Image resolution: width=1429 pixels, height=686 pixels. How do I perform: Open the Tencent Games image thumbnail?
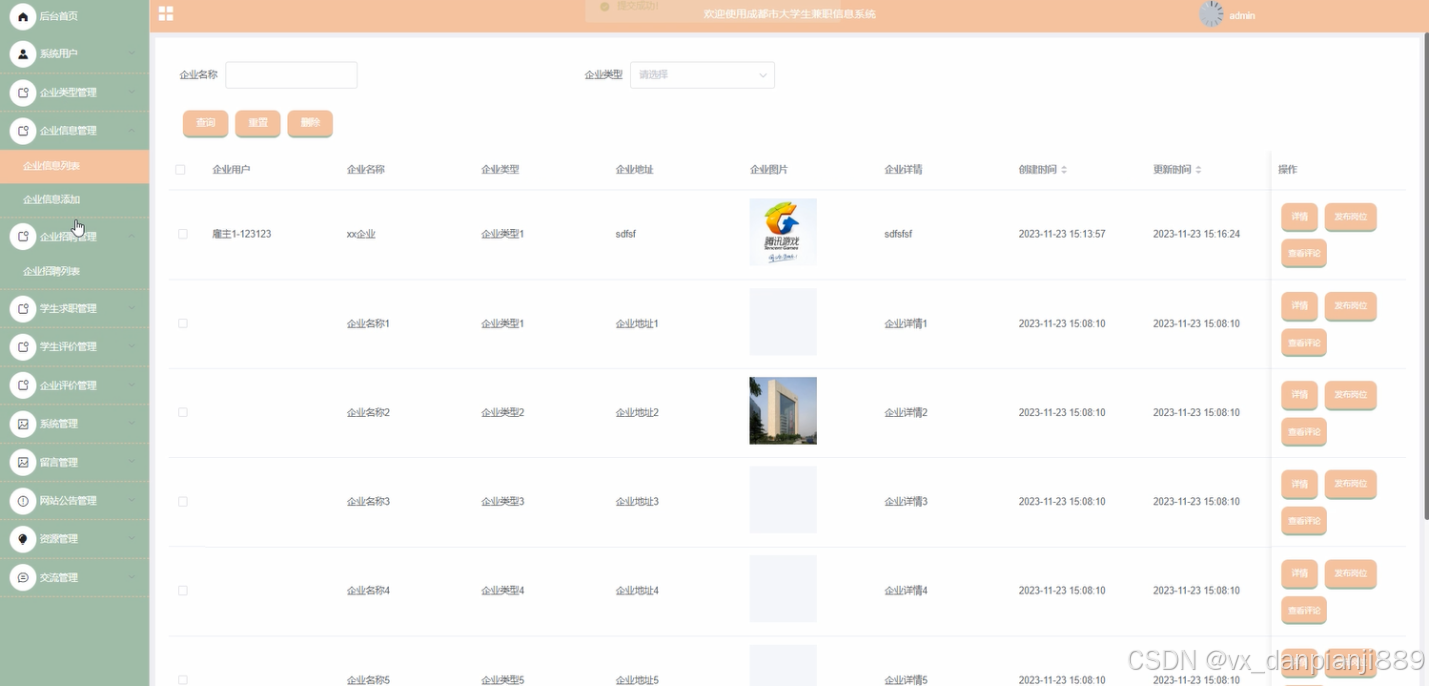pos(783,232)
